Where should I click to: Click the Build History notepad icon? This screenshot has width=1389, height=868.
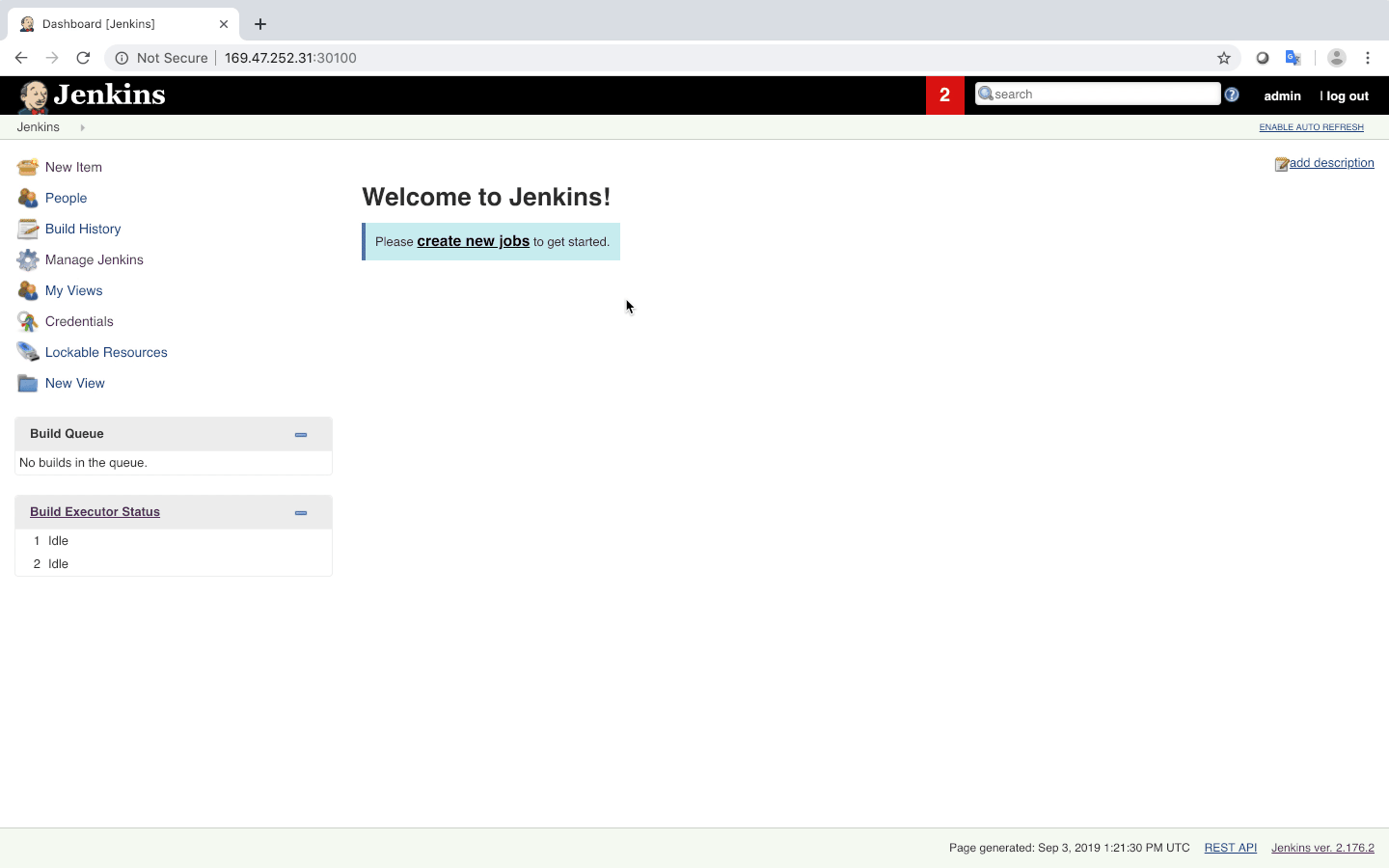click(x=28, y=229)
